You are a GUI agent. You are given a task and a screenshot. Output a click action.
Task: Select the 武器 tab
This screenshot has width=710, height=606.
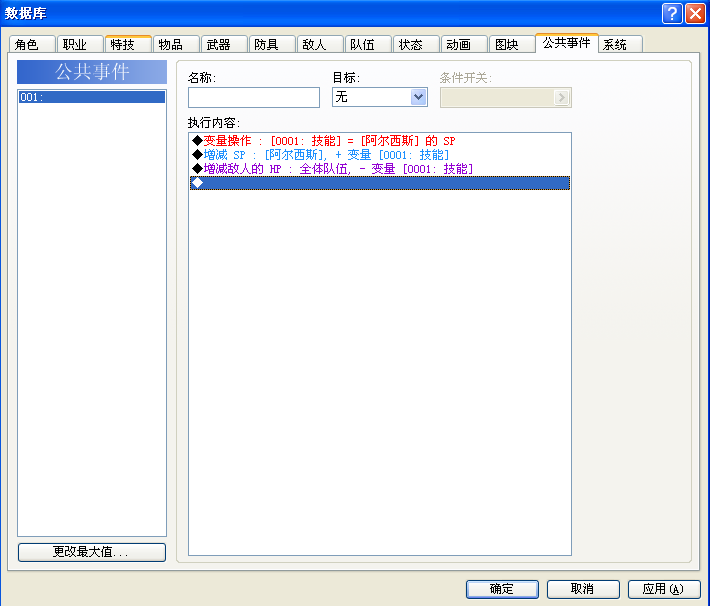point(224,44)
